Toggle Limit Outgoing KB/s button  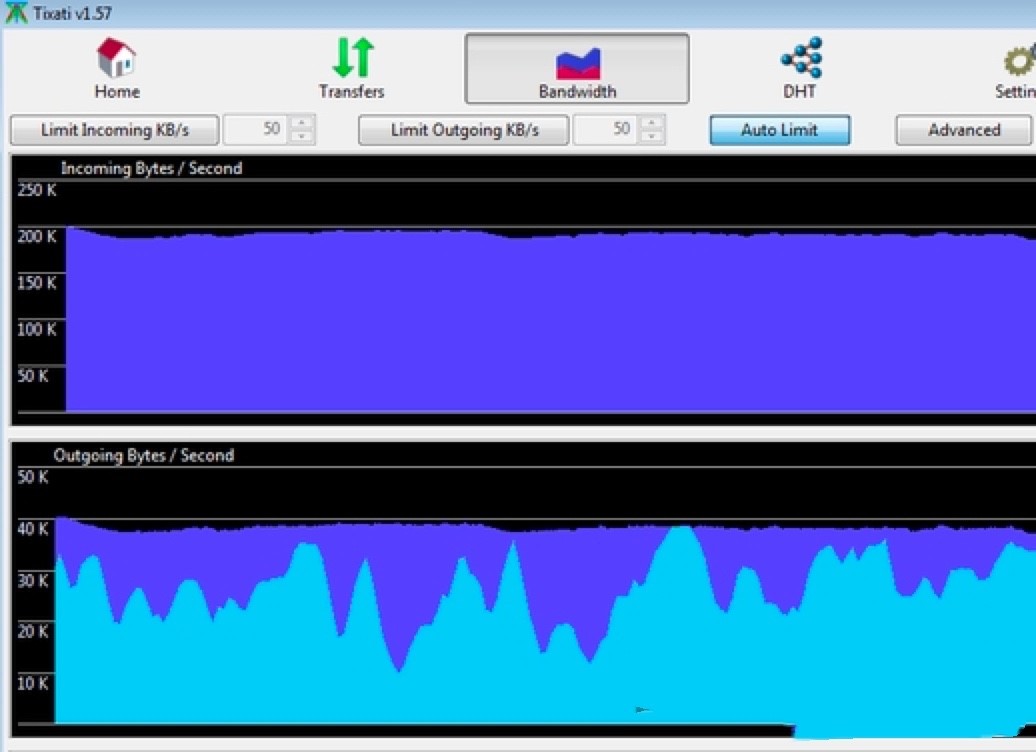click(x=464, y=130)
